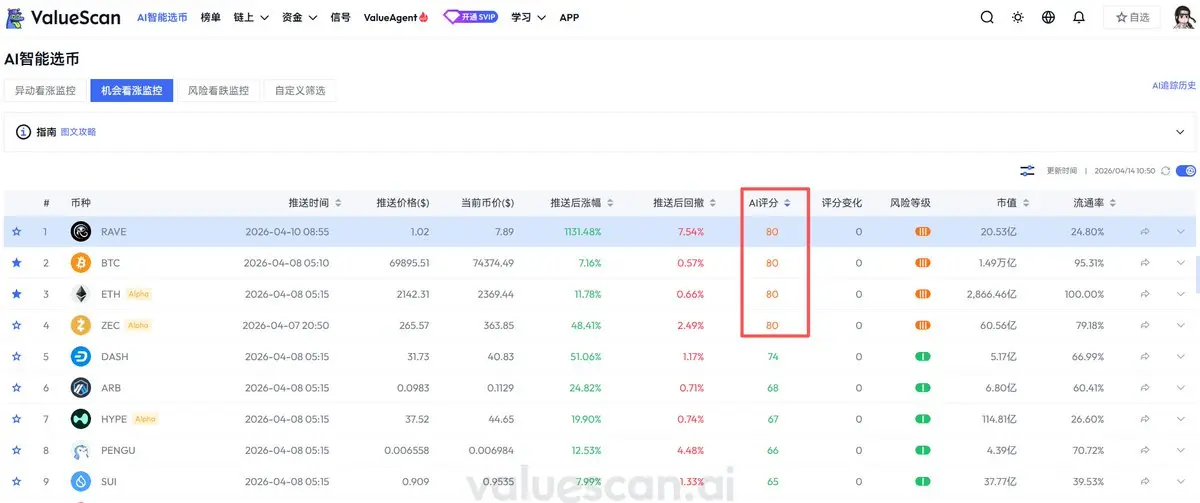Viewport: 1200px width, 503px height.
Task: Open the 自定义筛选 tab
Action: [300, 90]
